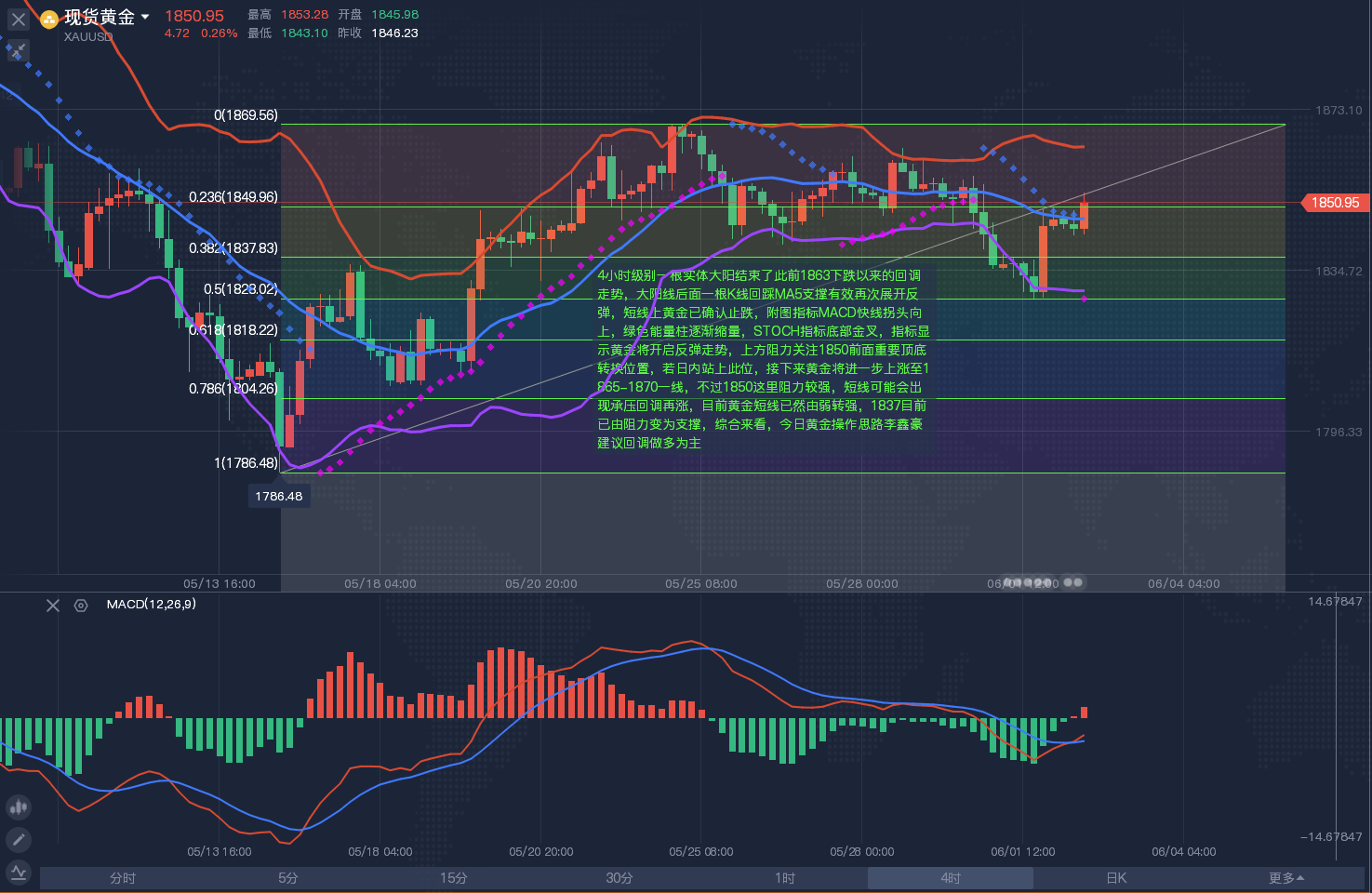1372x893 pixels.
Task: Switch to 15分 timeframe
Action: [454, 878]
